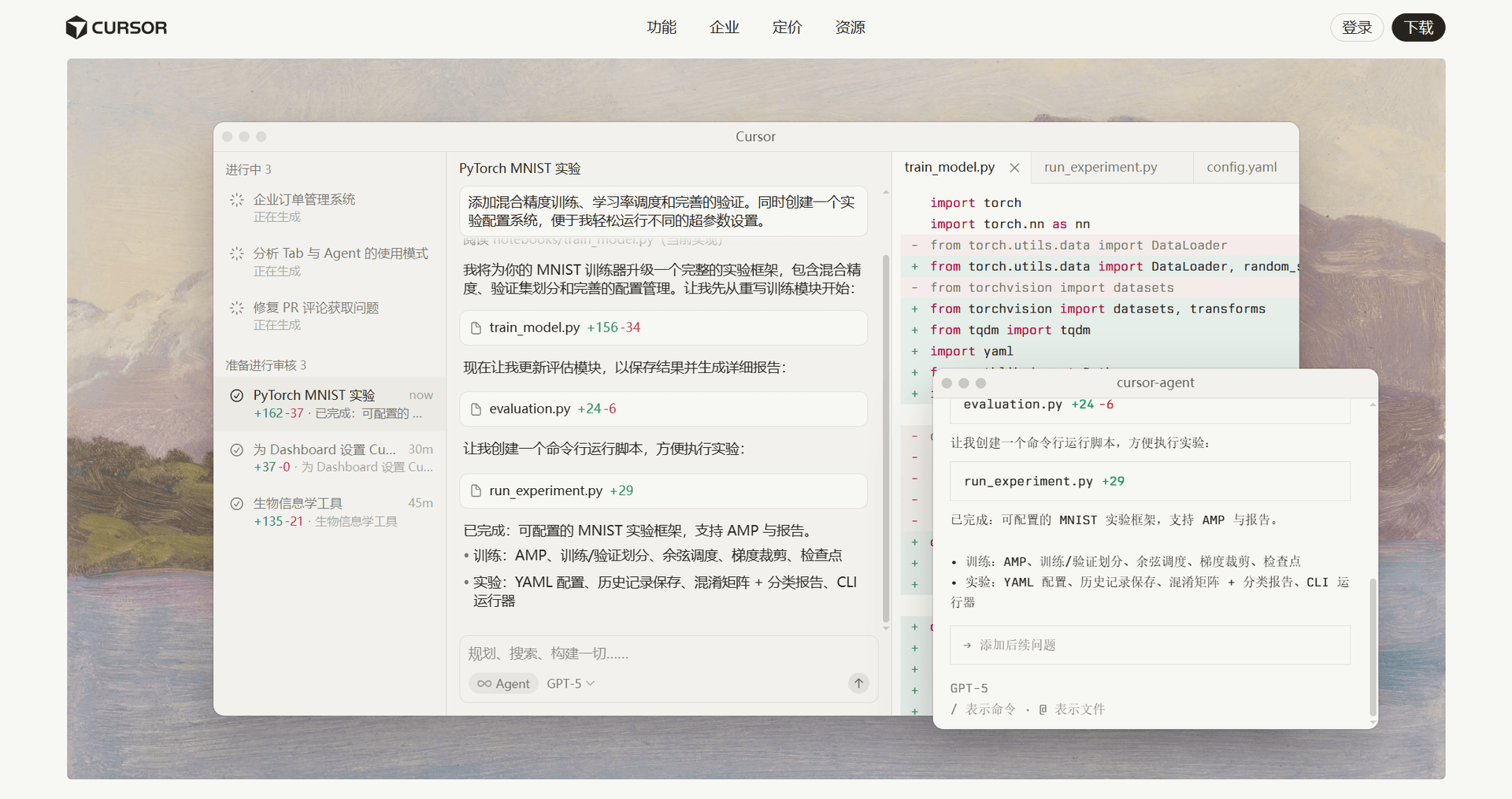Open the 定价 menu item
1512x799 pixels.
pos(786,27)
